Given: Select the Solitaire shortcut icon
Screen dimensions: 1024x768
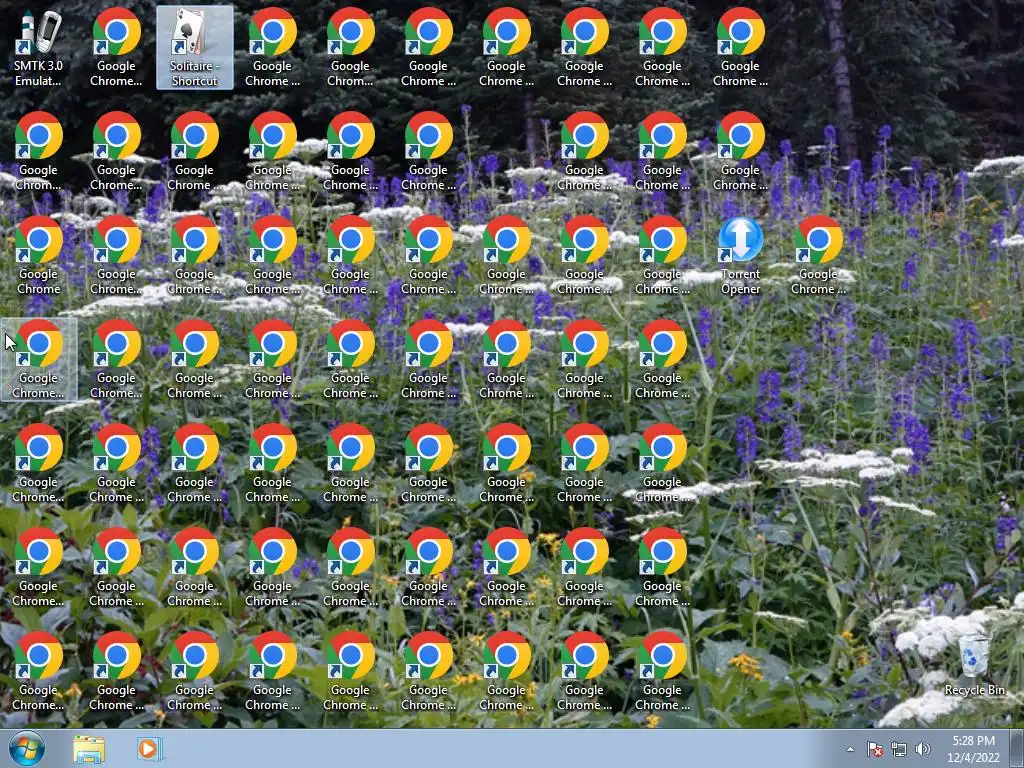Looking at the screenshot, I should pos(195,48).
